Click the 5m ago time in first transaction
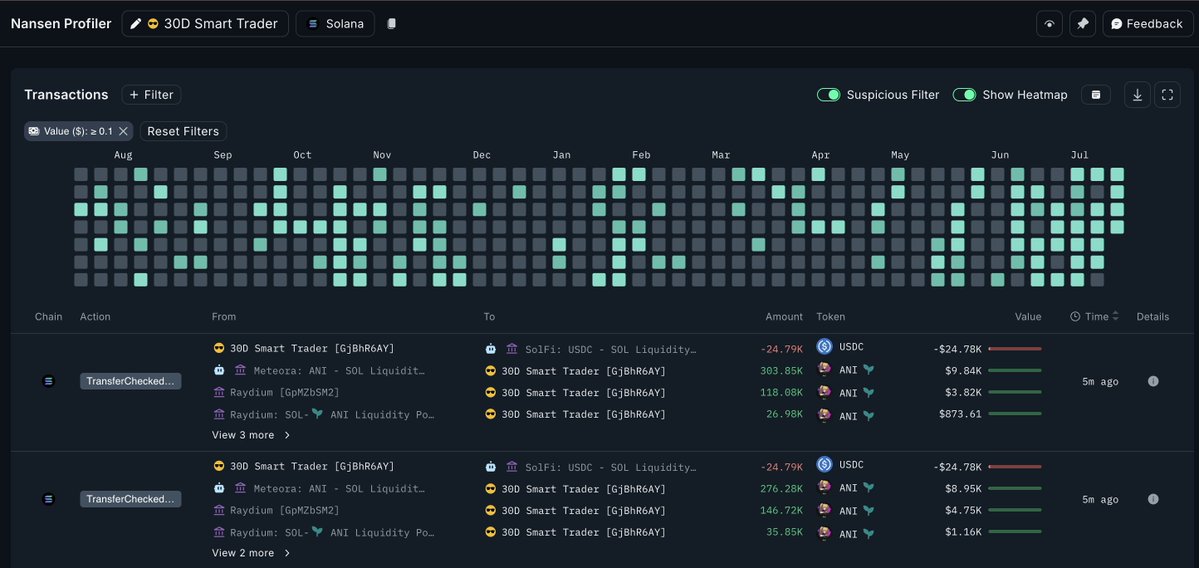This screenshot has width=1199, height=568. pos(1100,381)
